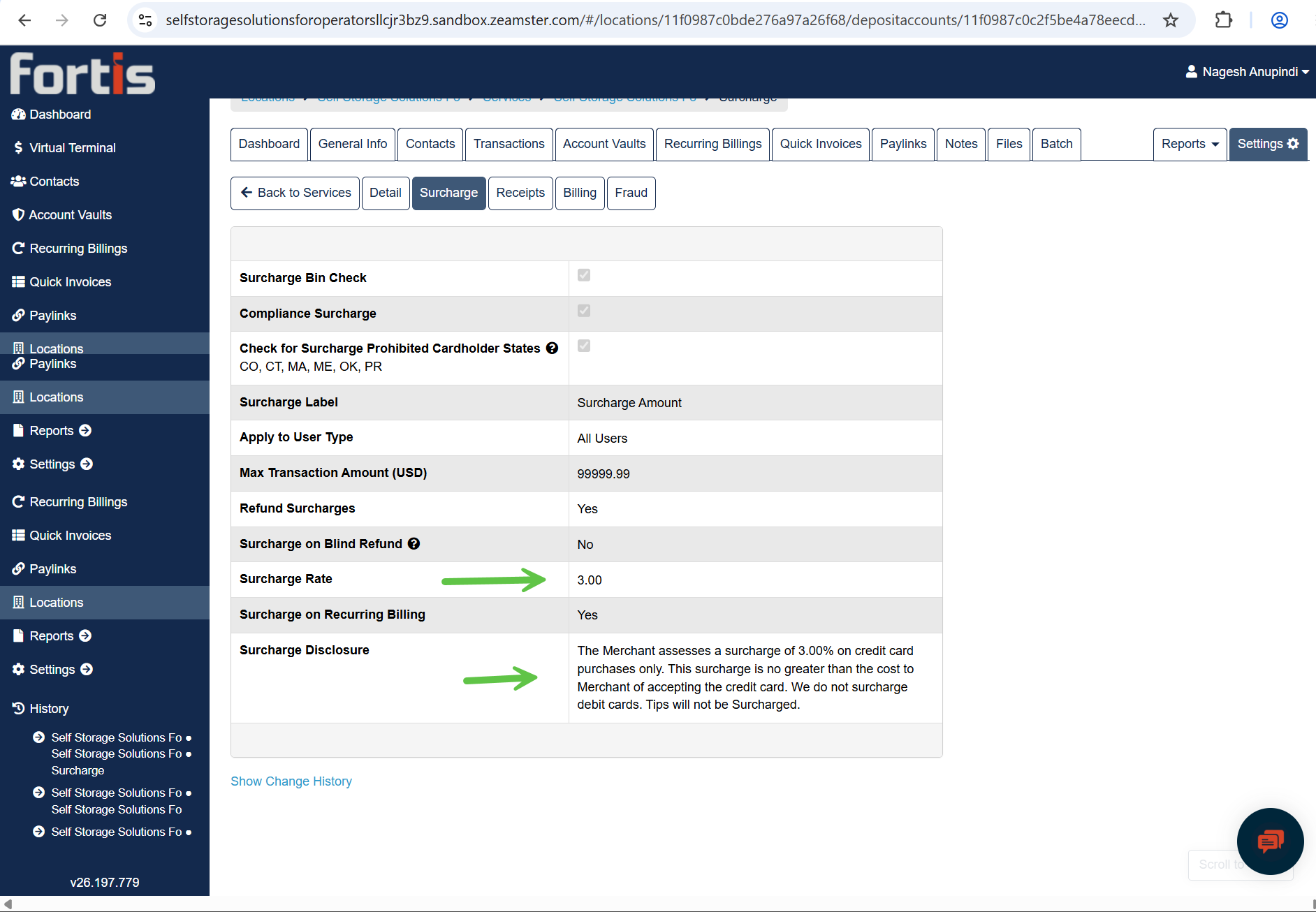The image size is (1316, 912).
Task: Open the General Info tab
Action: point(353,144)
